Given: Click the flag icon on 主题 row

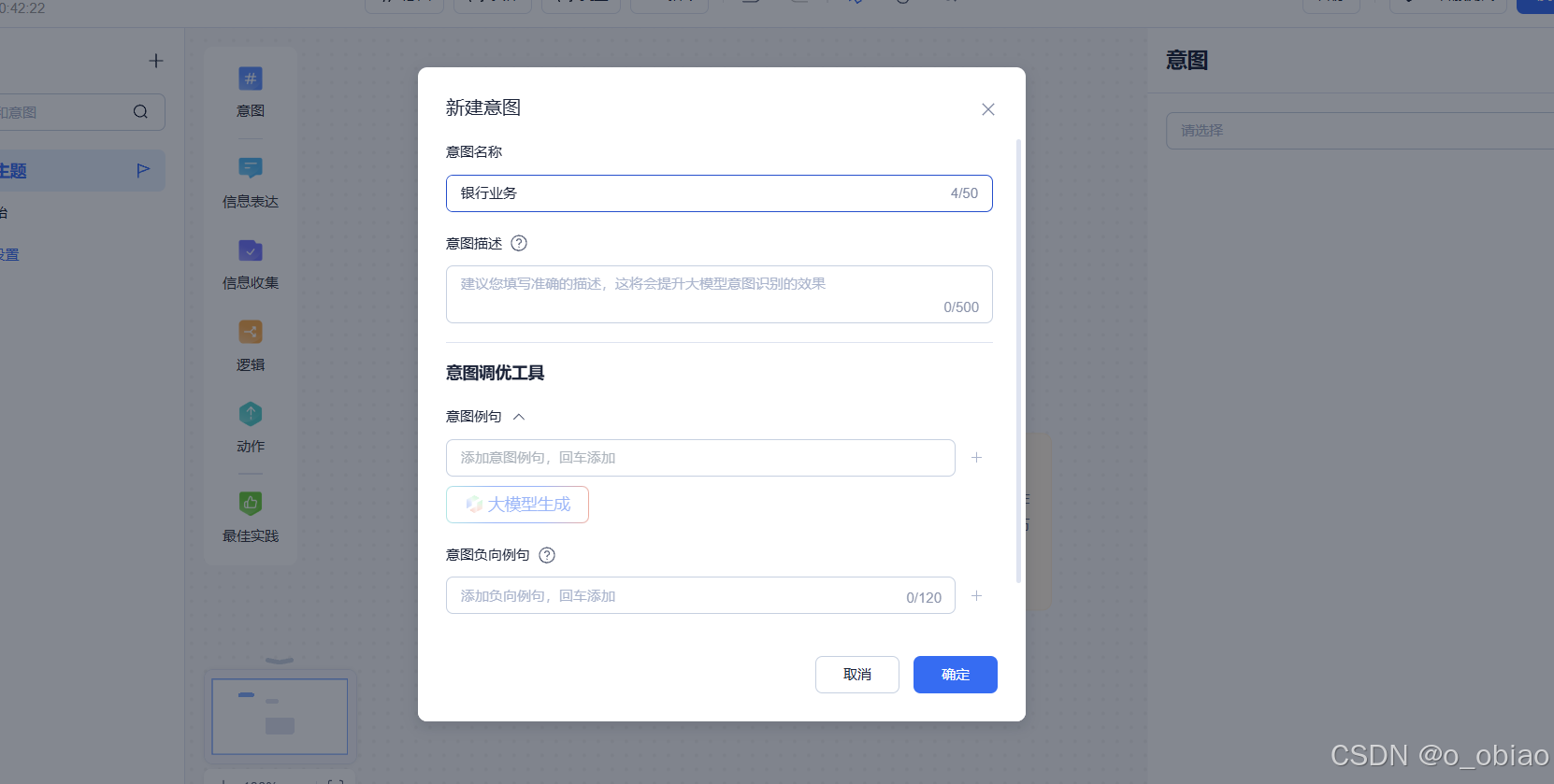Looking at the screenshot, I should click(143, 170).
